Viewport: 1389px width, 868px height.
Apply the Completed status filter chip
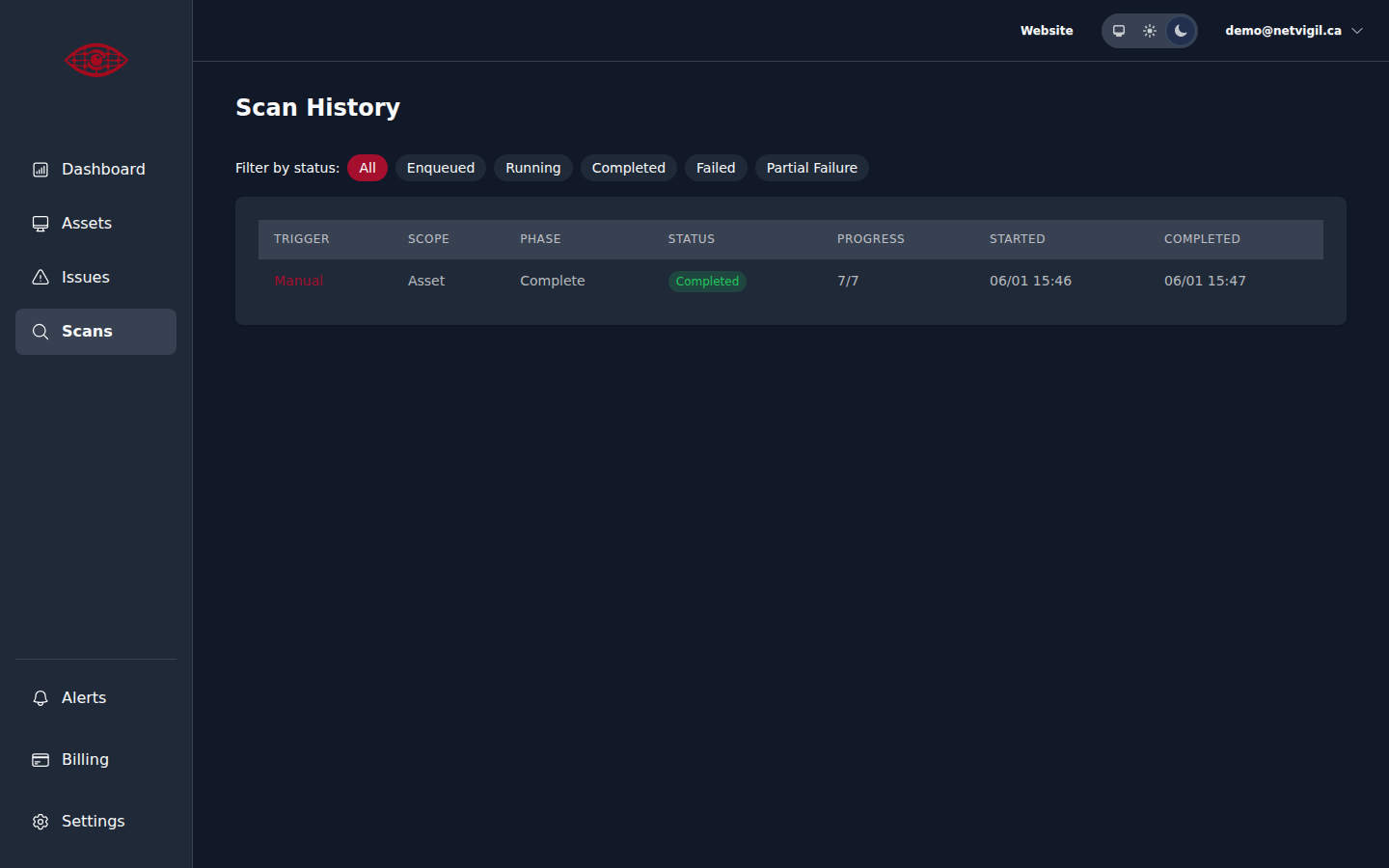point(629,168)
